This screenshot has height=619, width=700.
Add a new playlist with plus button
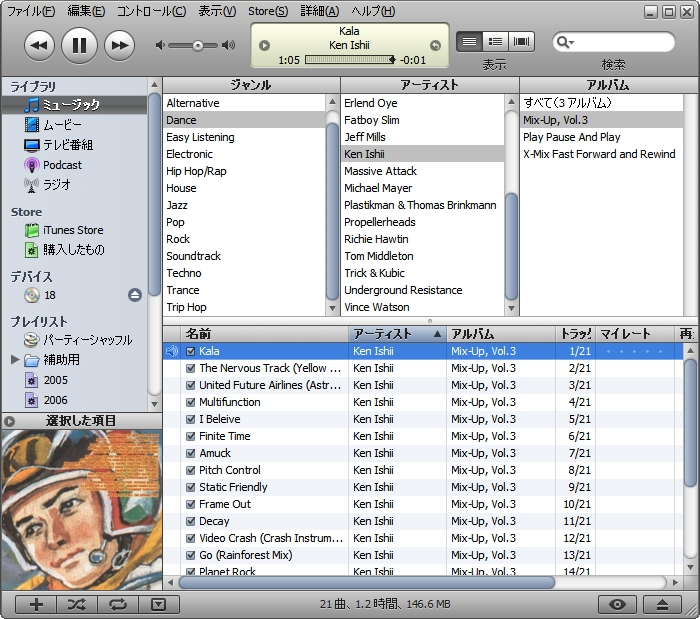(x=36, y=605)
